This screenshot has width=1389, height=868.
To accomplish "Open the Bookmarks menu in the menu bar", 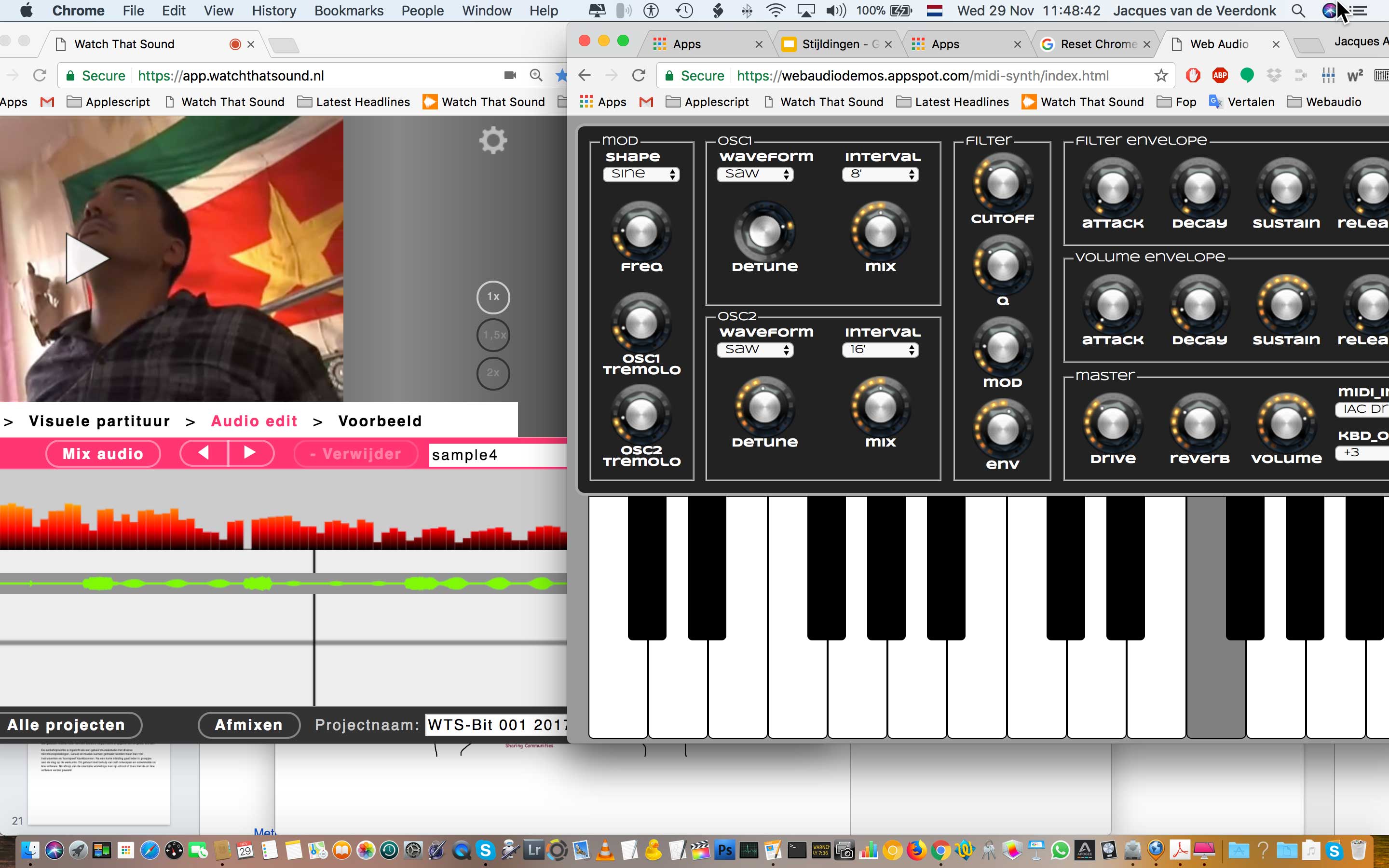I will [348, 11].
